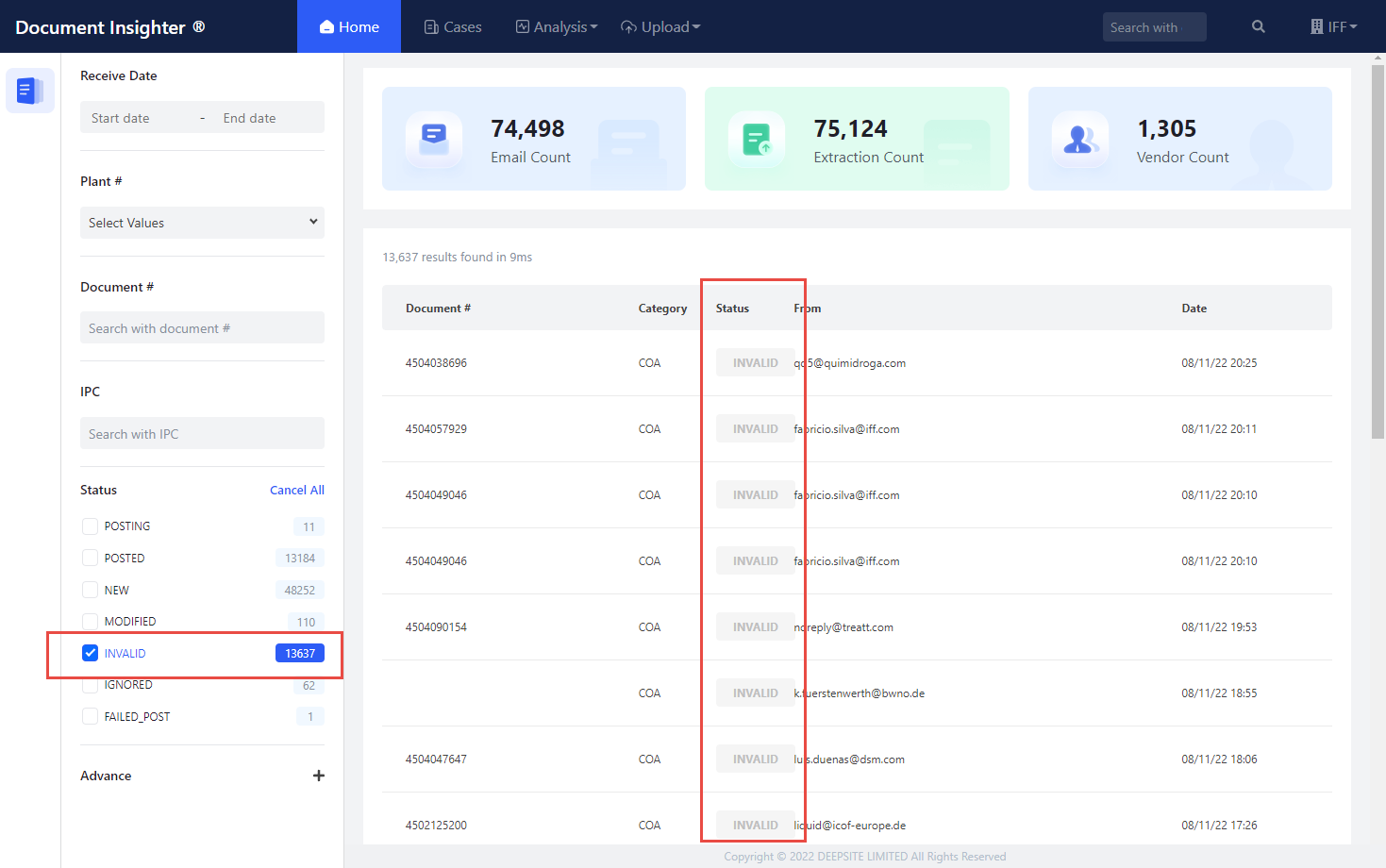Enable the POSTED status filter
Viewport: 1386px width, 868px height.
pyautogui.click(x=91, y=559)
